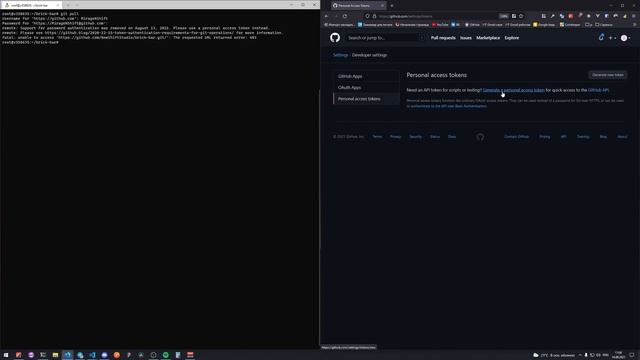Image resolution: width=640 pixels, height=360 pixels.
Task: Open the API footer link
Action: [x=563, y=137]
